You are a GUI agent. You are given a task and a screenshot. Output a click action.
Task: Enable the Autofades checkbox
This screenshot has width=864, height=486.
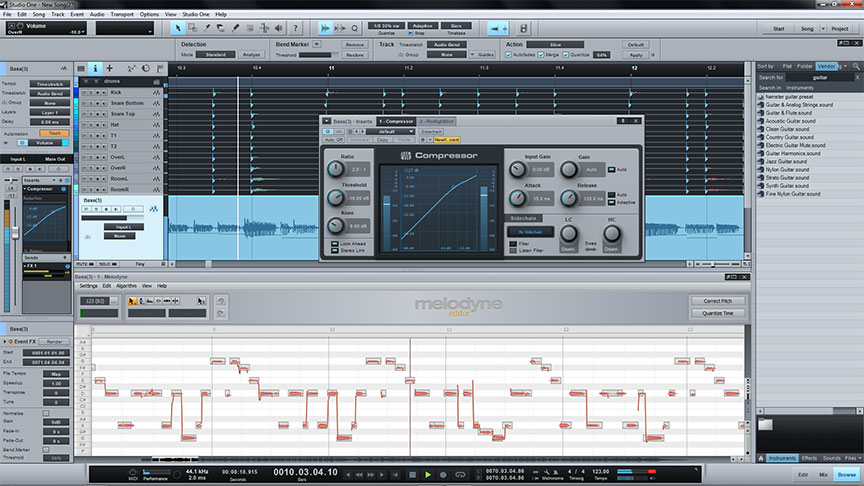509,55
